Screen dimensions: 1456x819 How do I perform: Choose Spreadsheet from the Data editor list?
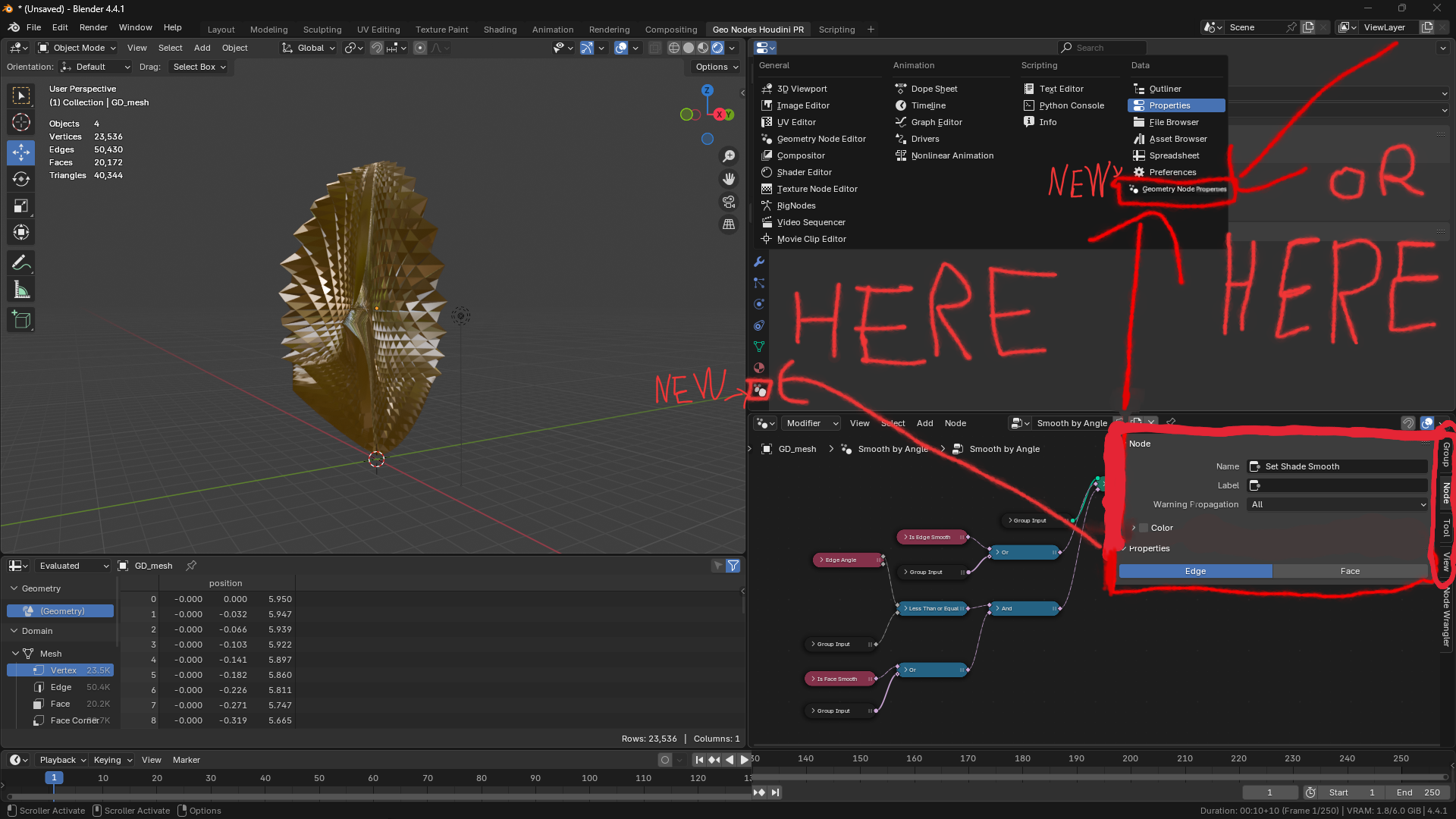(x=1174, y=155)
